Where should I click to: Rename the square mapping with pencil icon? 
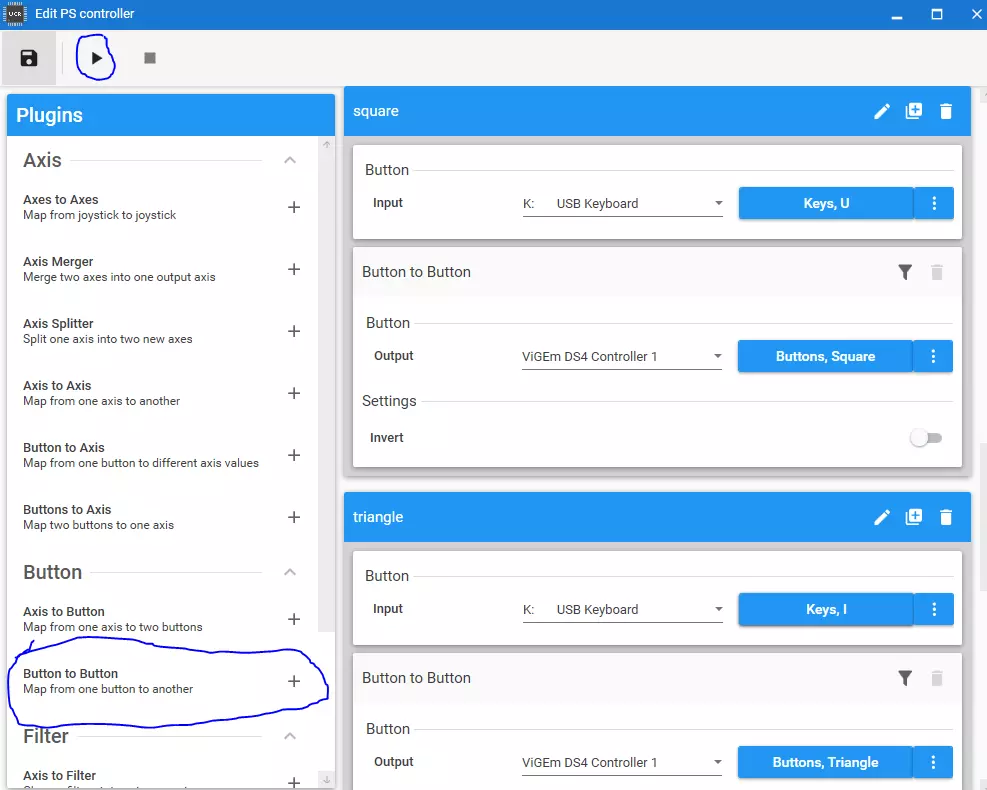coord(882,111)
